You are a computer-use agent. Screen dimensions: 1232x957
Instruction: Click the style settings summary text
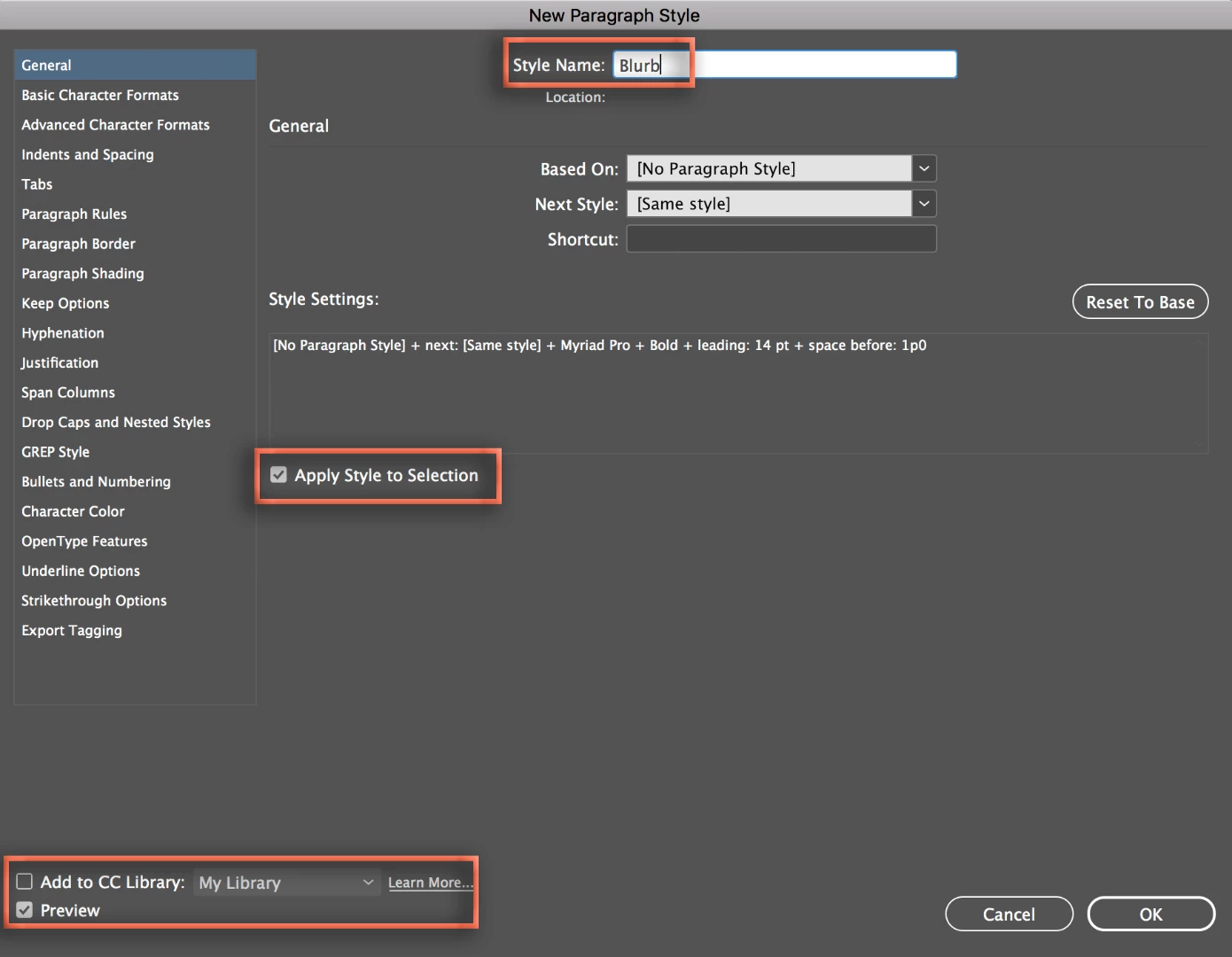pos(600,346)
